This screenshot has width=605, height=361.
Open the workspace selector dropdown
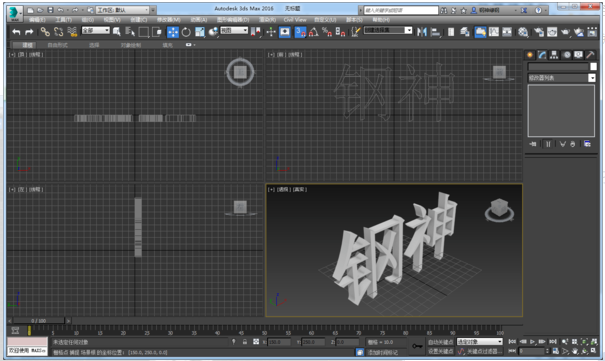click(x=122, y=10)
